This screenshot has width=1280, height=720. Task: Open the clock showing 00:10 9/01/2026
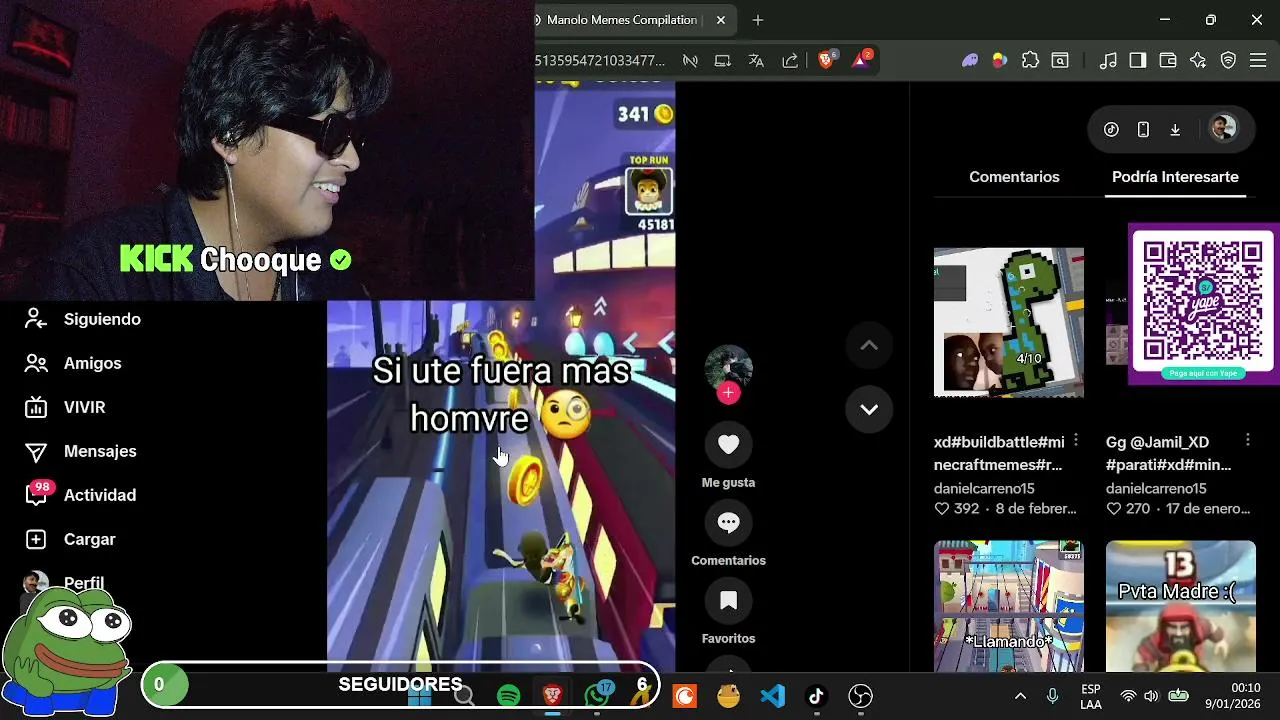[x=1232, y=696]
